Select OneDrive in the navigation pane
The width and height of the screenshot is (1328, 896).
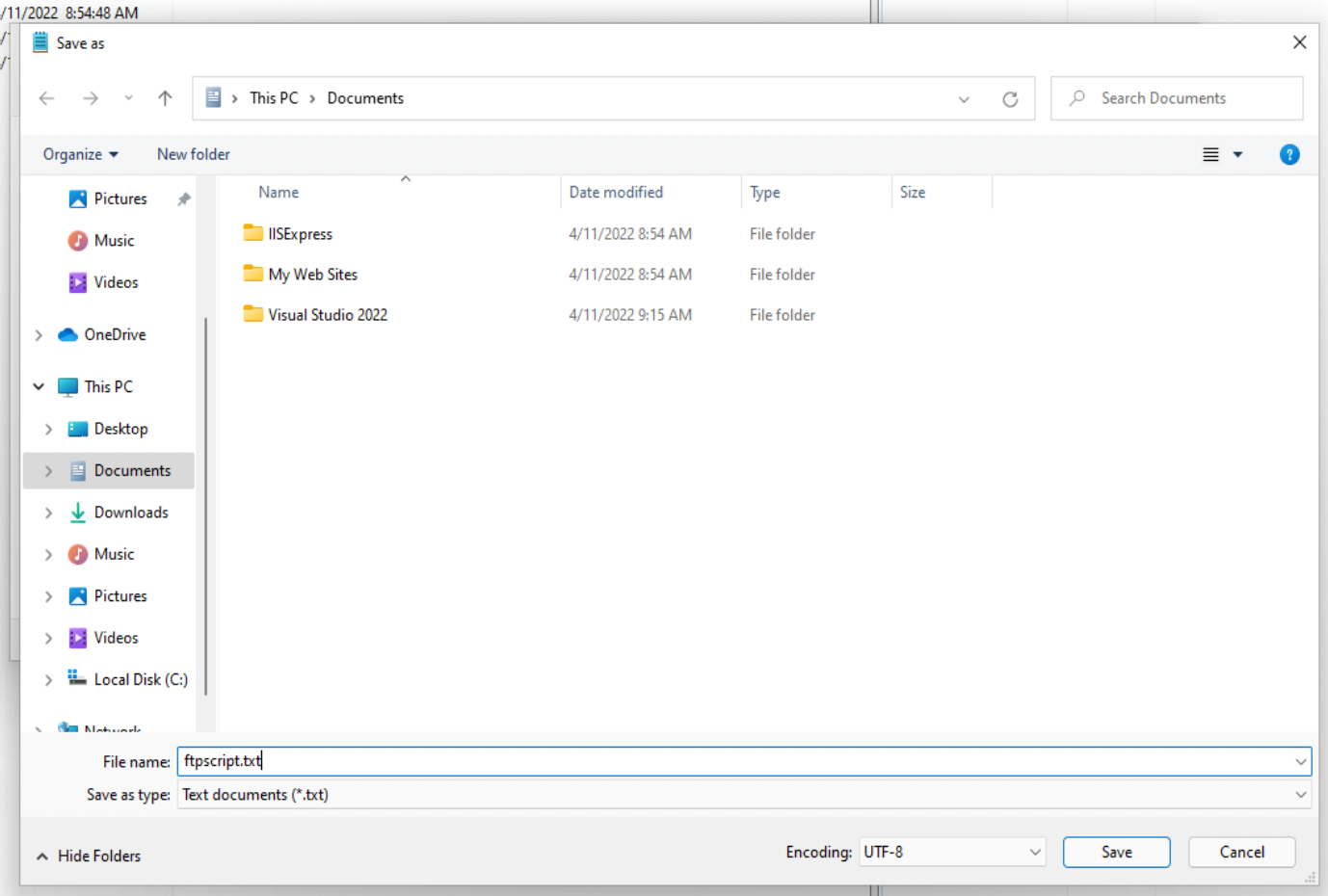pyautogui.click(x=115, y=334)
